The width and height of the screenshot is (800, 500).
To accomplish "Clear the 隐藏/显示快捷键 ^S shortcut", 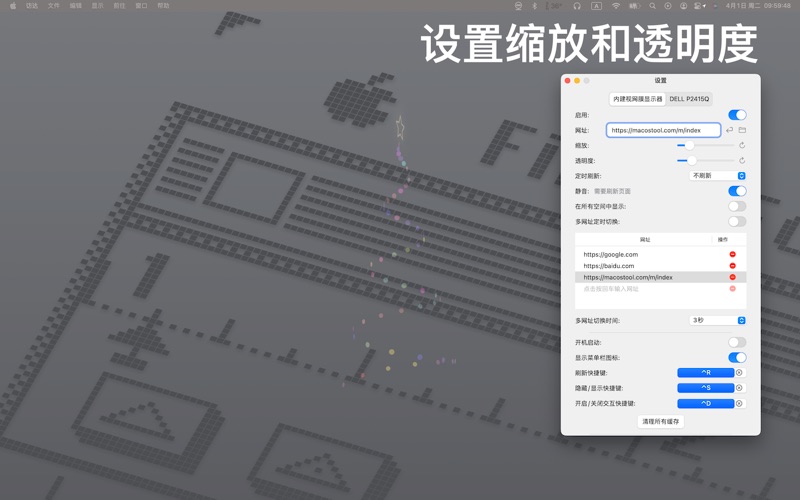I will pos(739,388).
